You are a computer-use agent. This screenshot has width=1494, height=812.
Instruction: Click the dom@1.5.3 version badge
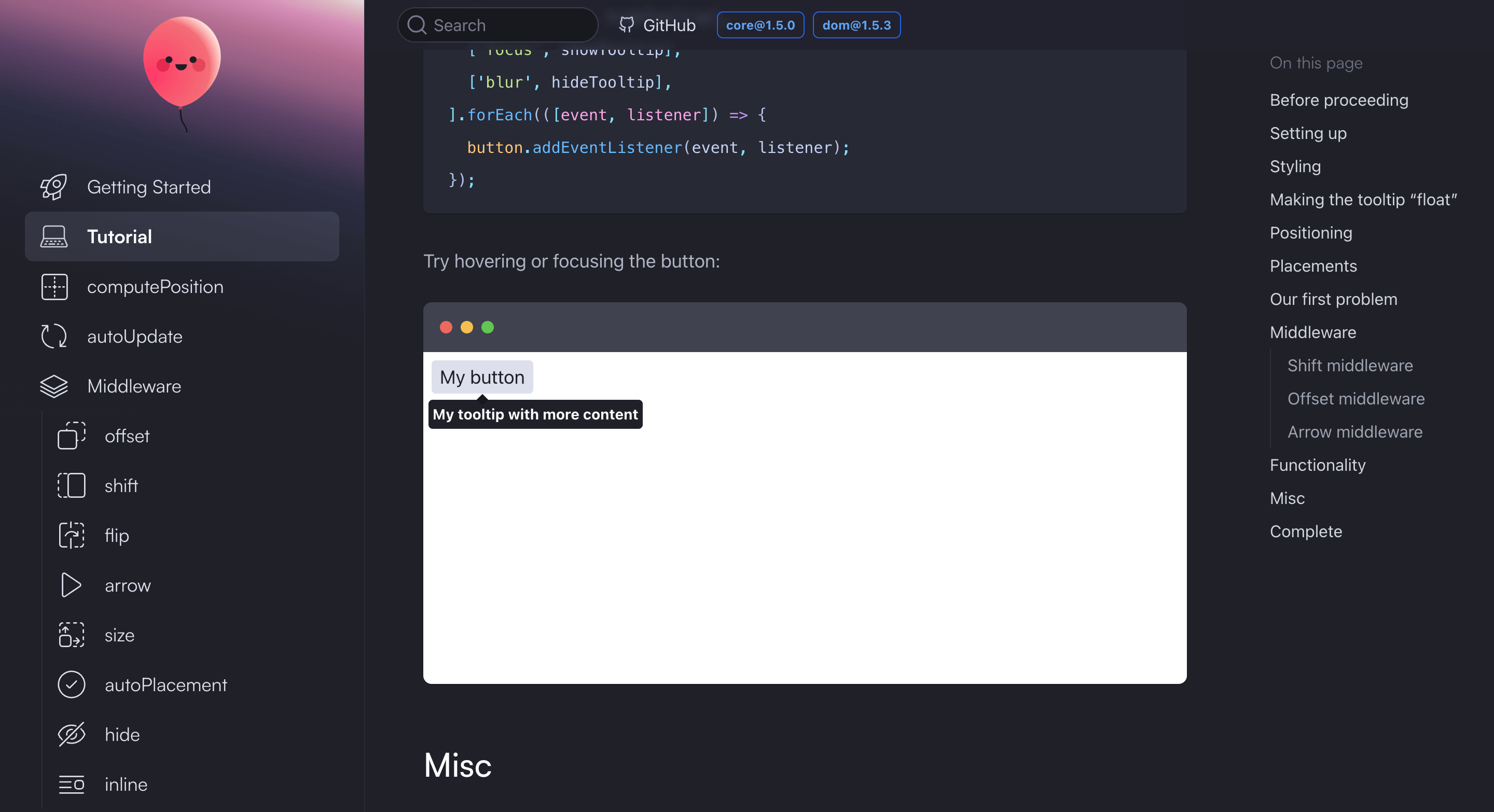856,25
